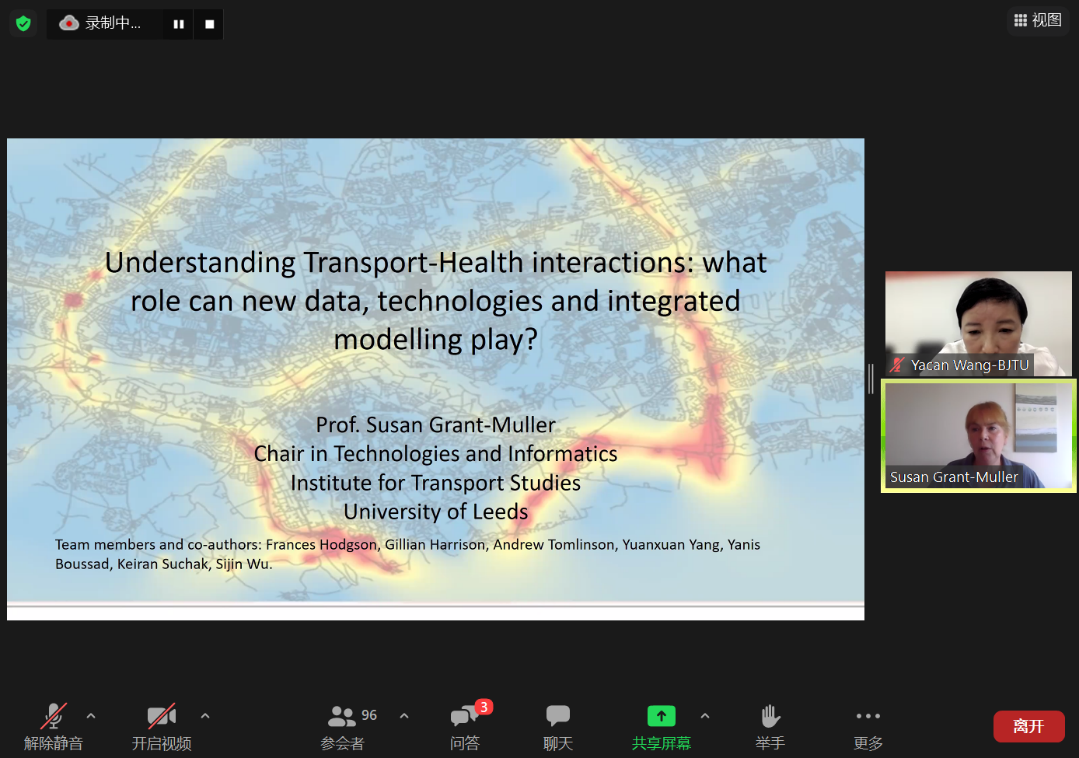Click slide text "Prof. Susan Grant-Muller"
1079x758 pixels.
[x=436, y=425]
